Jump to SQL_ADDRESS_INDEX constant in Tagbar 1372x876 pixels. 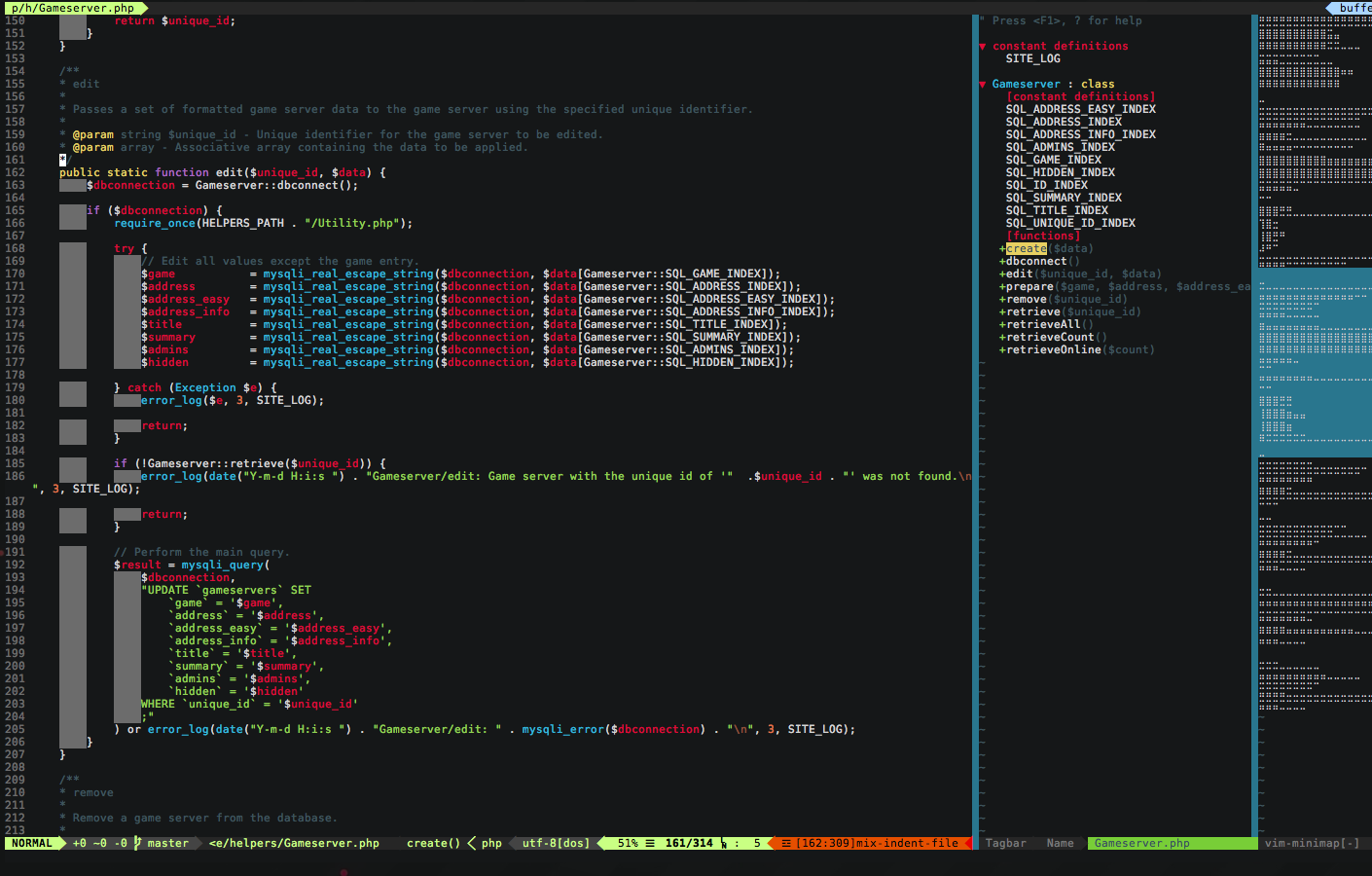(x=1064, y=122)
